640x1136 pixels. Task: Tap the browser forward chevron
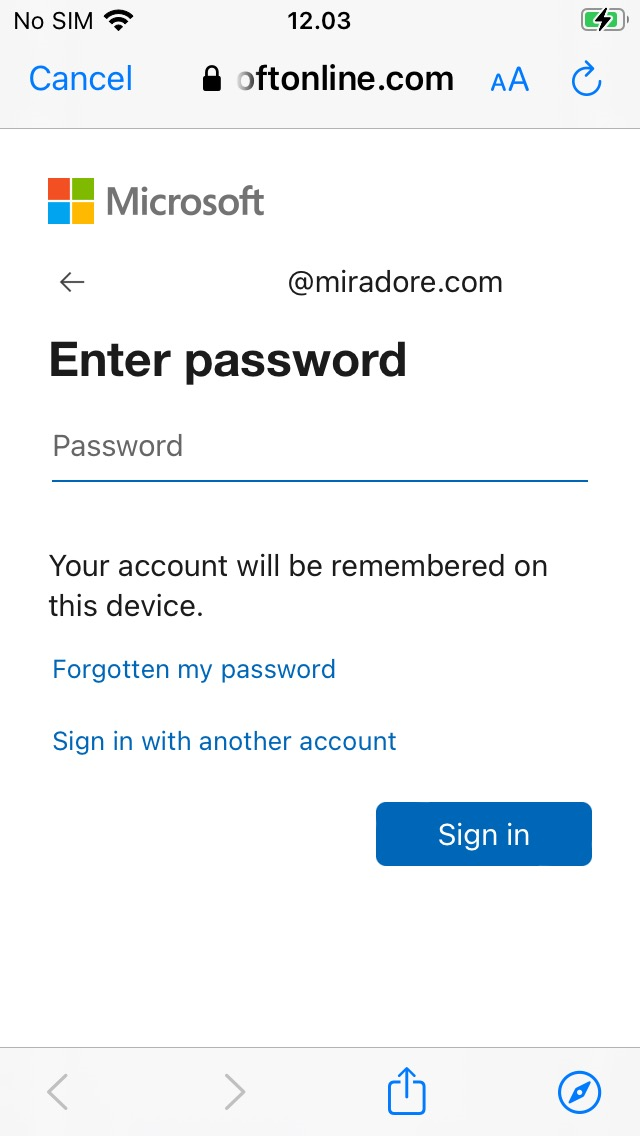point(234,1092)
